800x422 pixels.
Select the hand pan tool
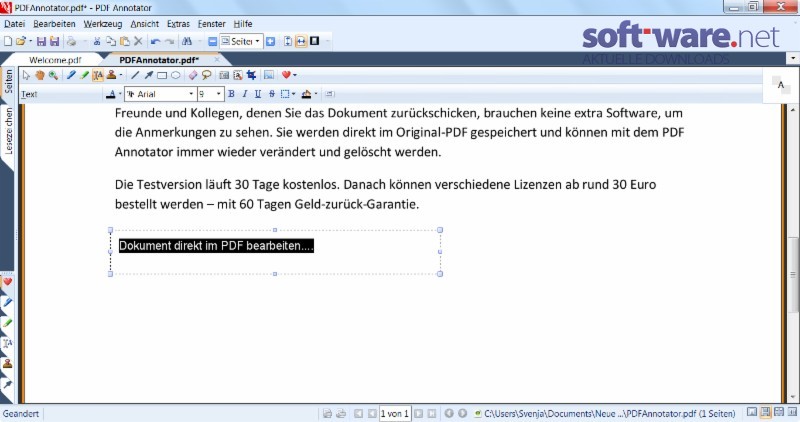[40, 76]
